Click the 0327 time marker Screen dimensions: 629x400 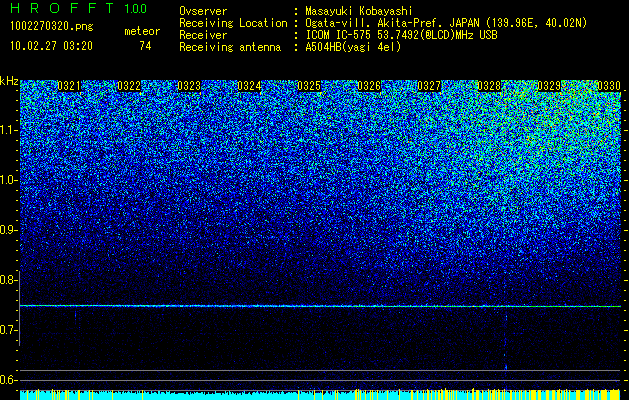pyautogui.click(x=429, y=86)
